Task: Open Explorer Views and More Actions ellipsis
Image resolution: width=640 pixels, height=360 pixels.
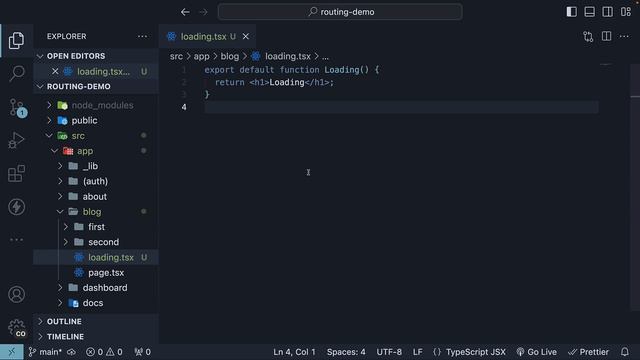Action: tap(142, 36)
